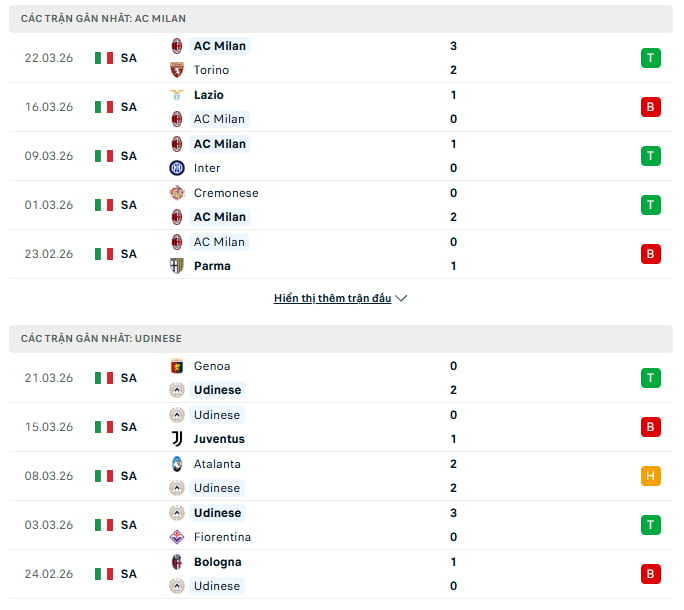Click the Torino club crest icon
The width and height of the screenshot is (684, 610).
point(177,70)
